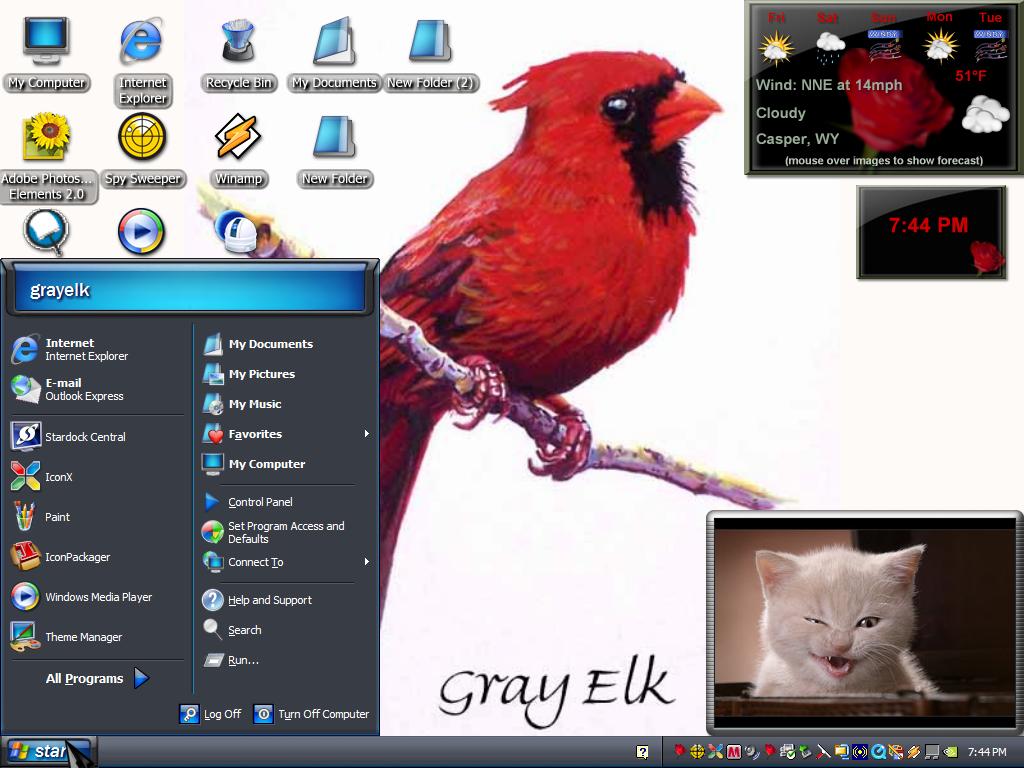Click the Log Off button

(210, 714)
